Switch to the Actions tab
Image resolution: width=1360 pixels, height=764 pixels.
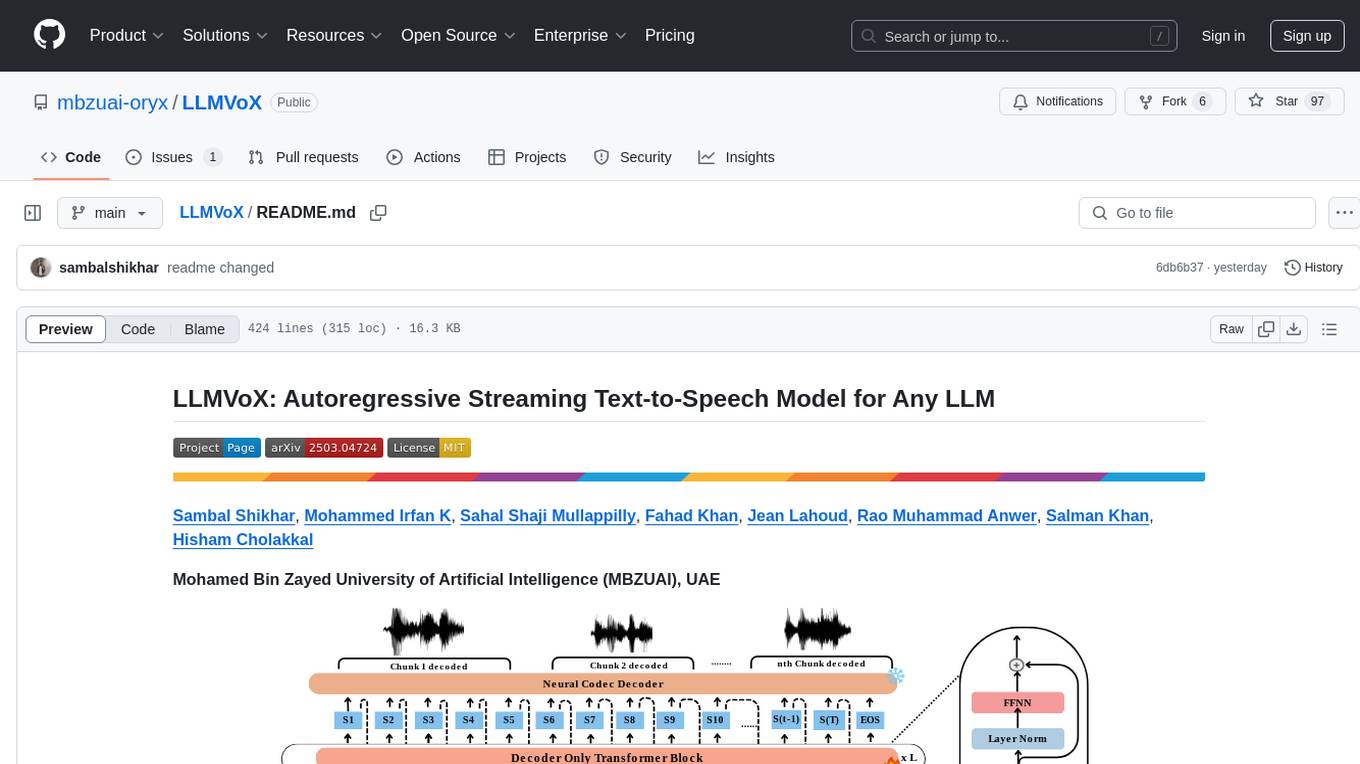(423, 157)
